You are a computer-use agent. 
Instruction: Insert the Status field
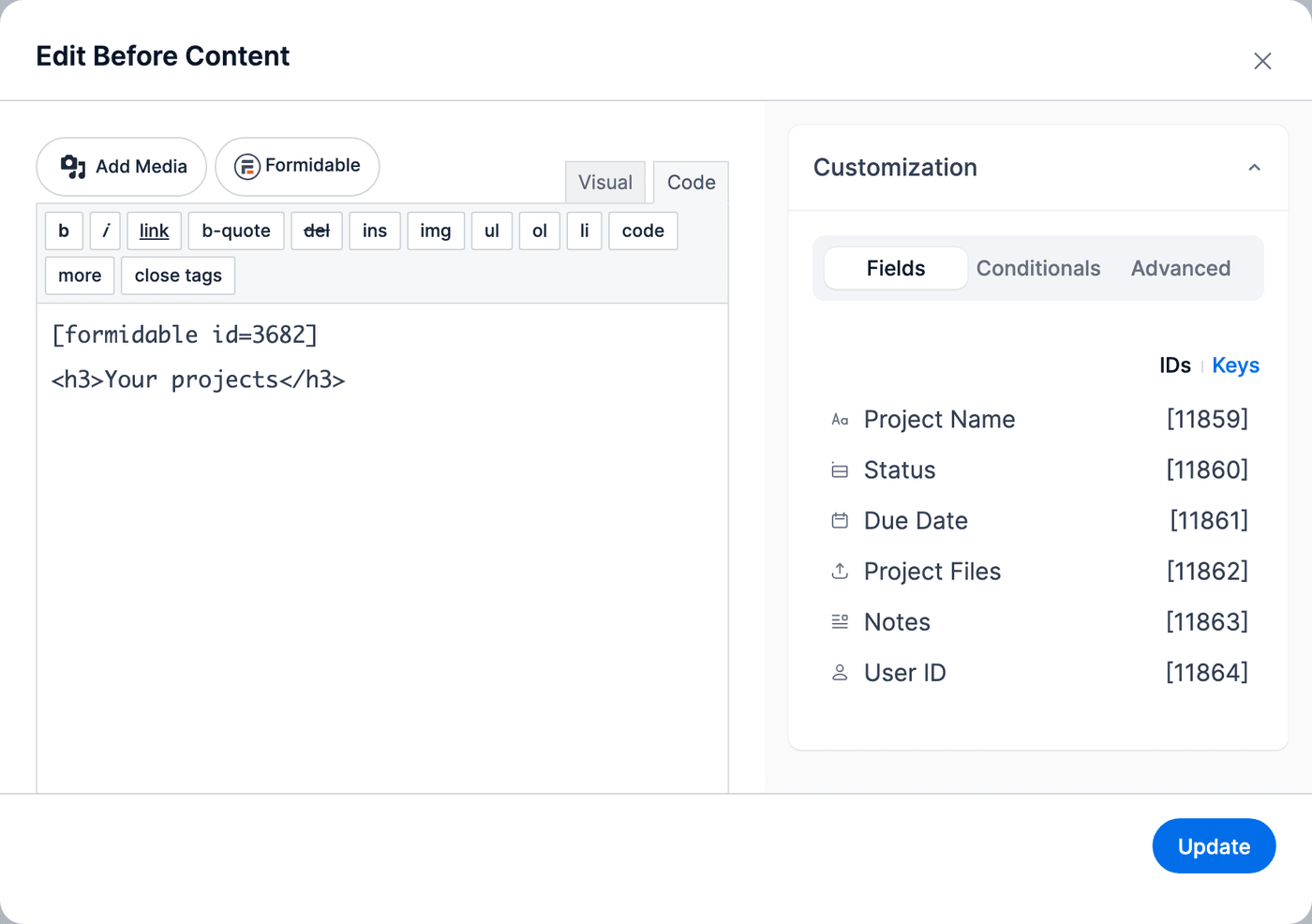tap(1038, 470)
